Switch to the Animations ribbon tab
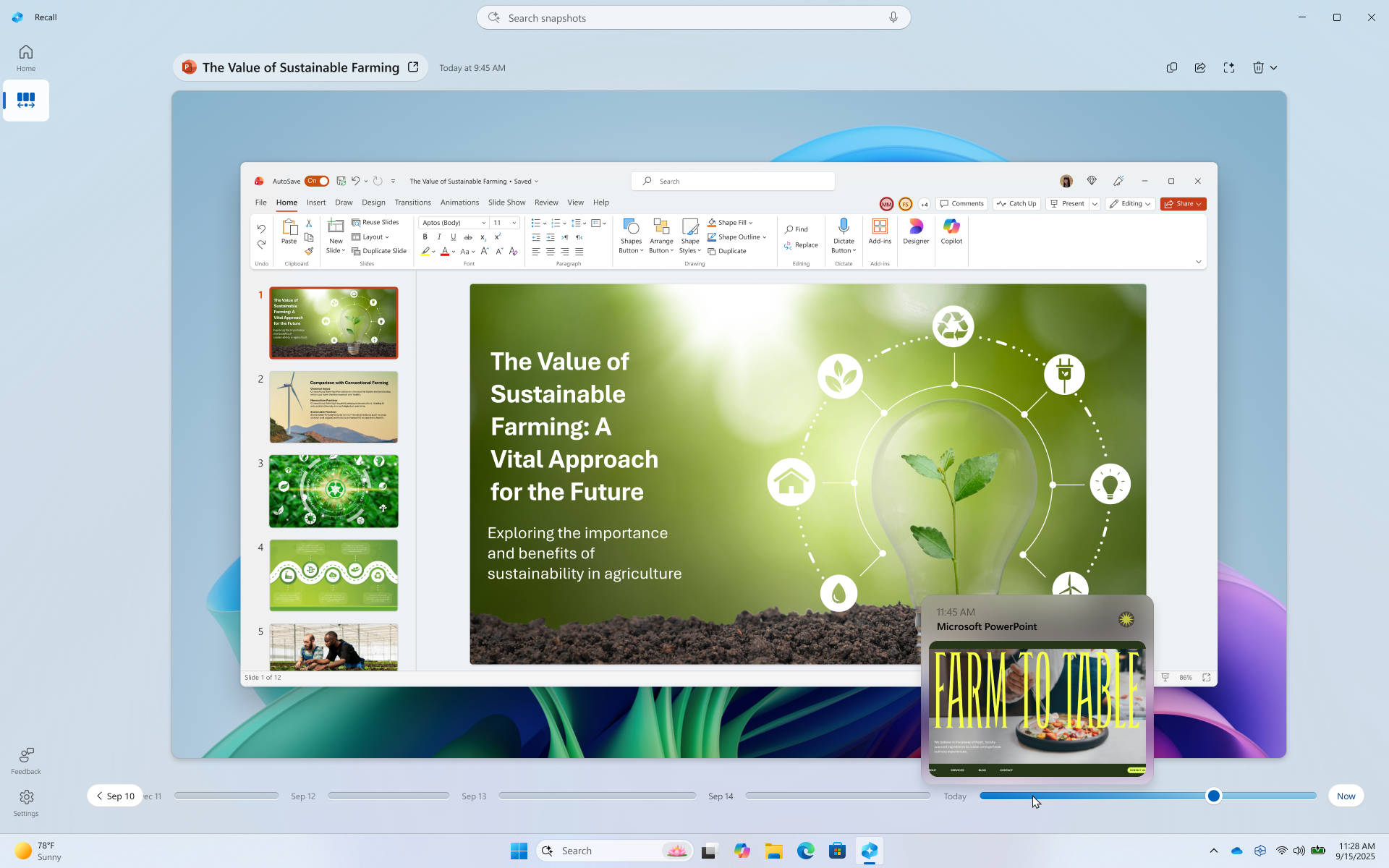 [460, 203]
